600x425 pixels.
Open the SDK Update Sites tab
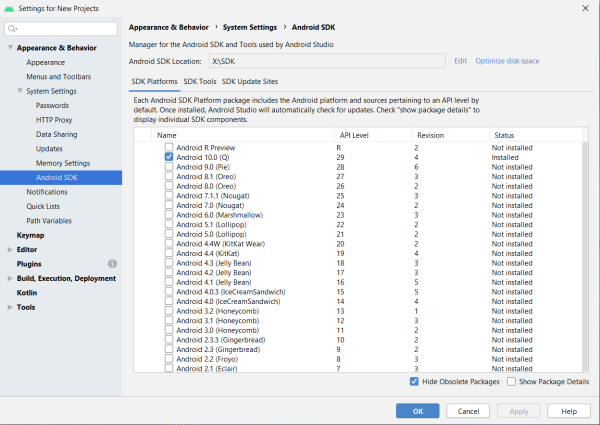pos(250,81)
